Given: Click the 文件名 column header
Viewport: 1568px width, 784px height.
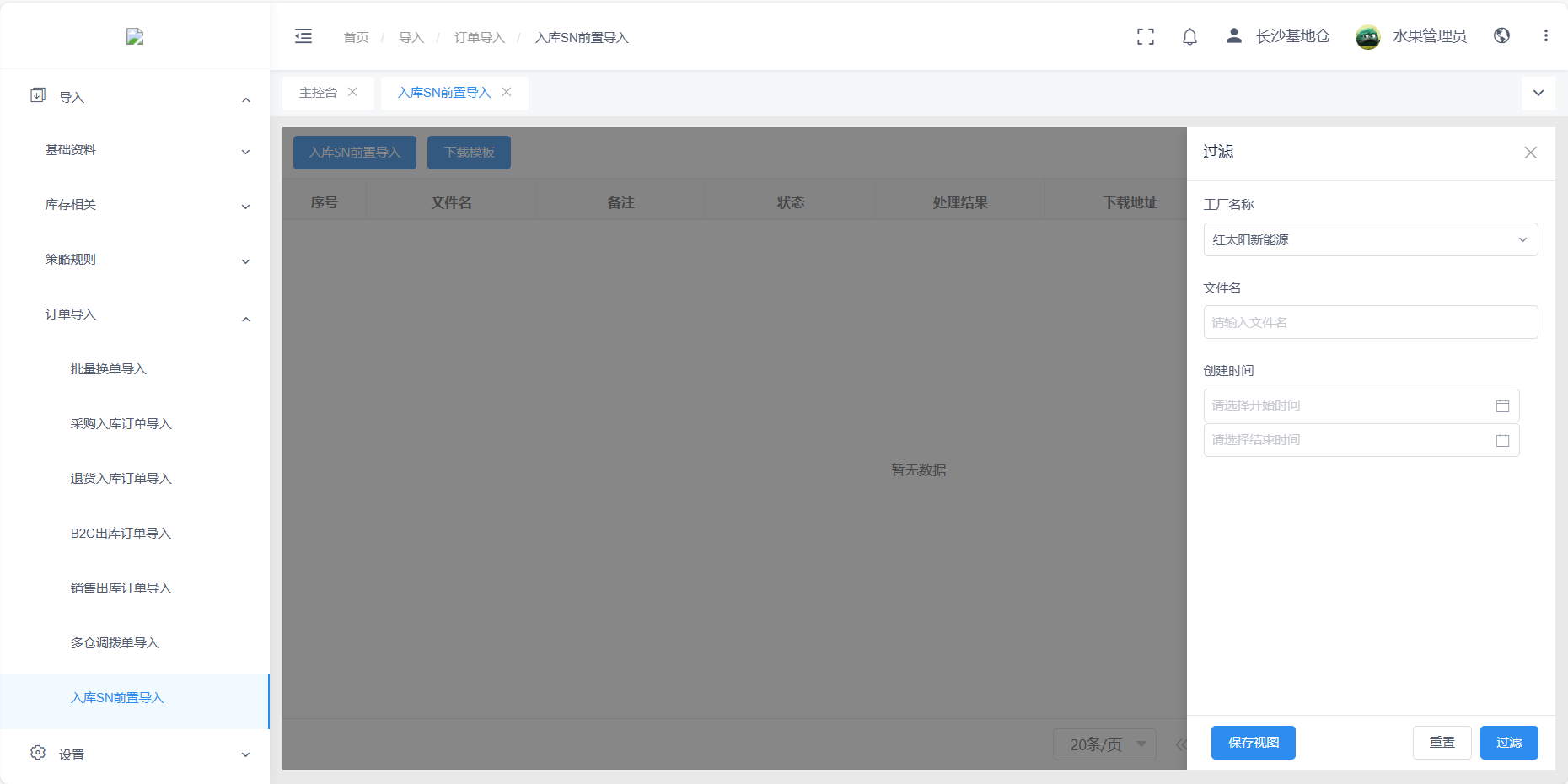Looking at the screenshot, I should point(452,202).
